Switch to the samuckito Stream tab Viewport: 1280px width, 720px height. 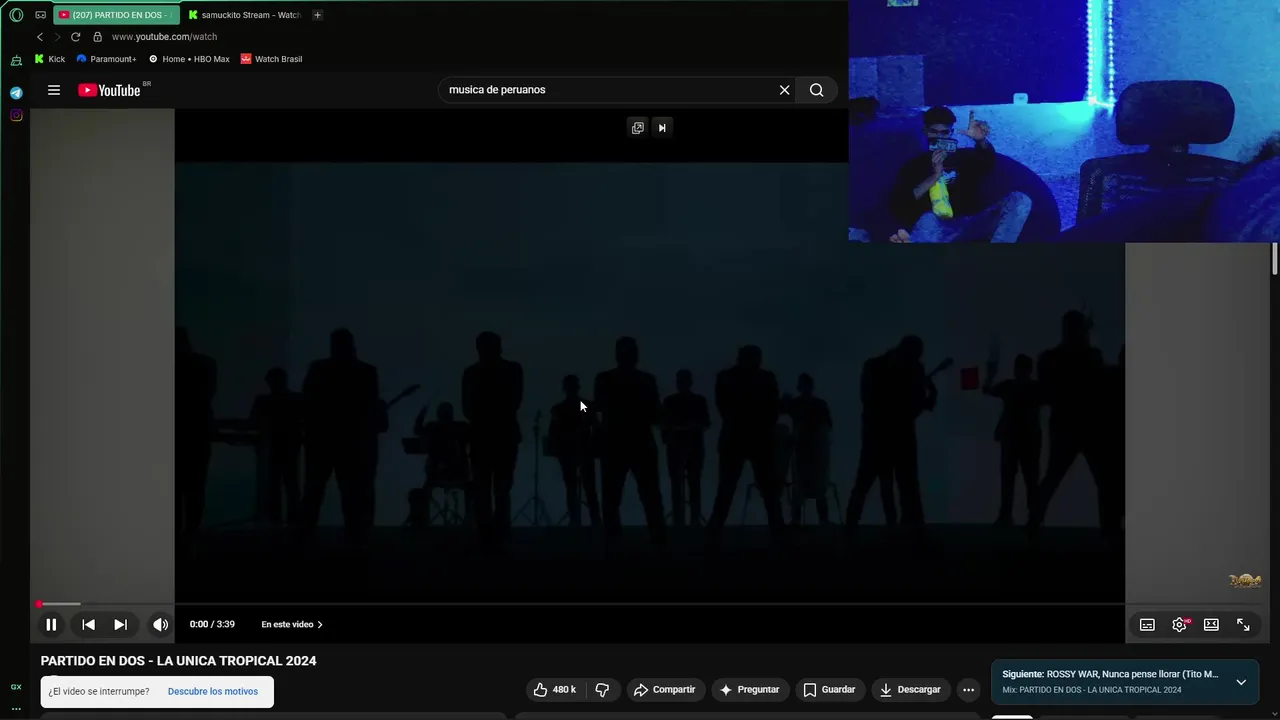coord(244,15)
